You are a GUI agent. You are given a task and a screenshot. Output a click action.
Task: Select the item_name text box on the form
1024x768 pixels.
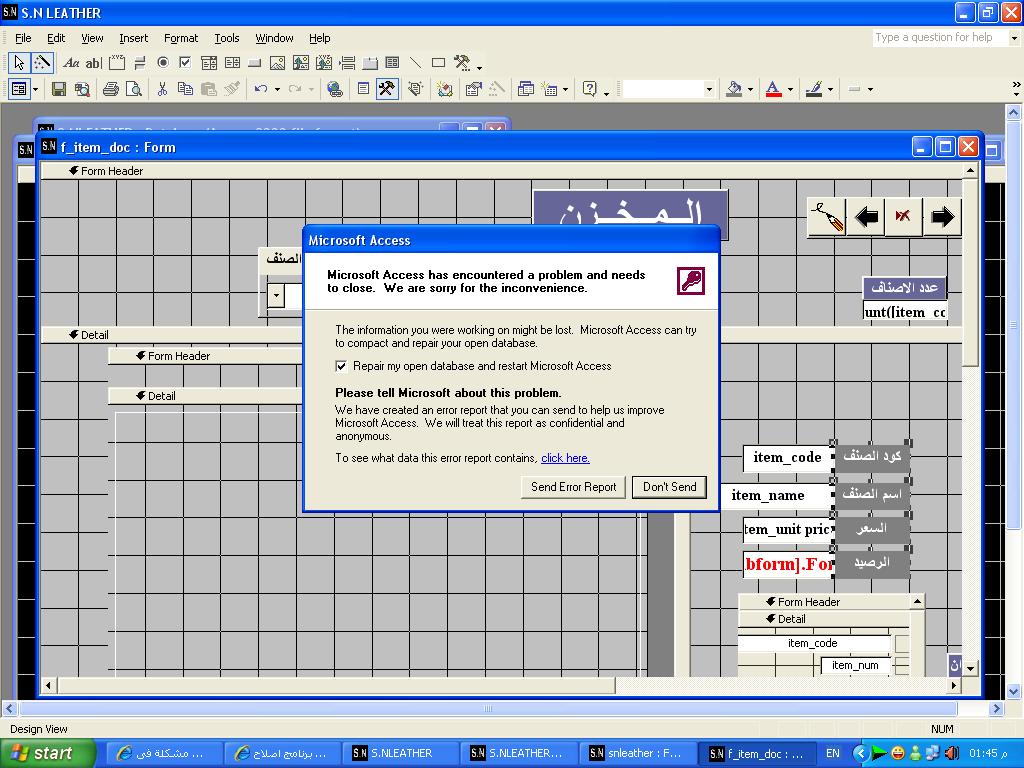(x=776, y=495)
